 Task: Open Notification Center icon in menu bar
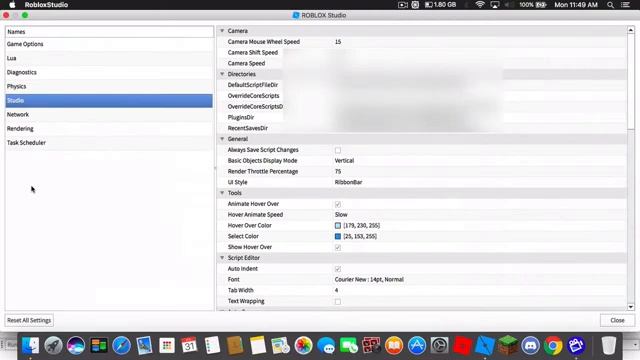[626, 5]
